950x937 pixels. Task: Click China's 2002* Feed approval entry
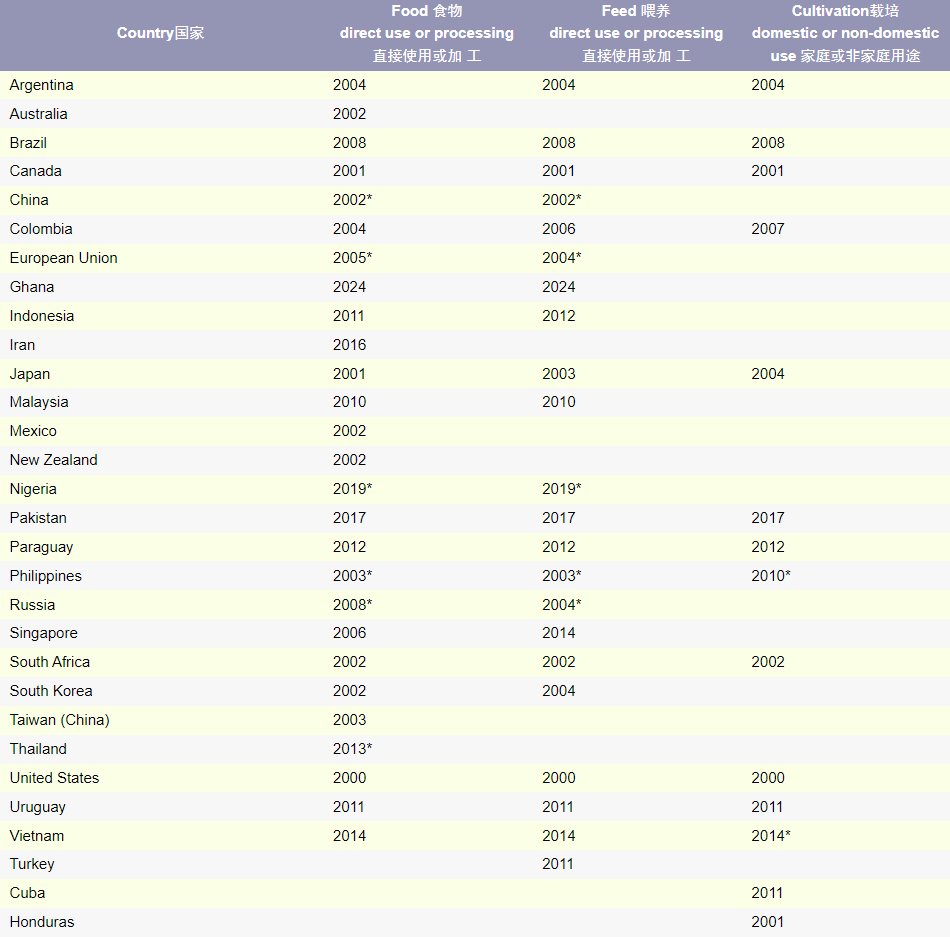point(561,200)
